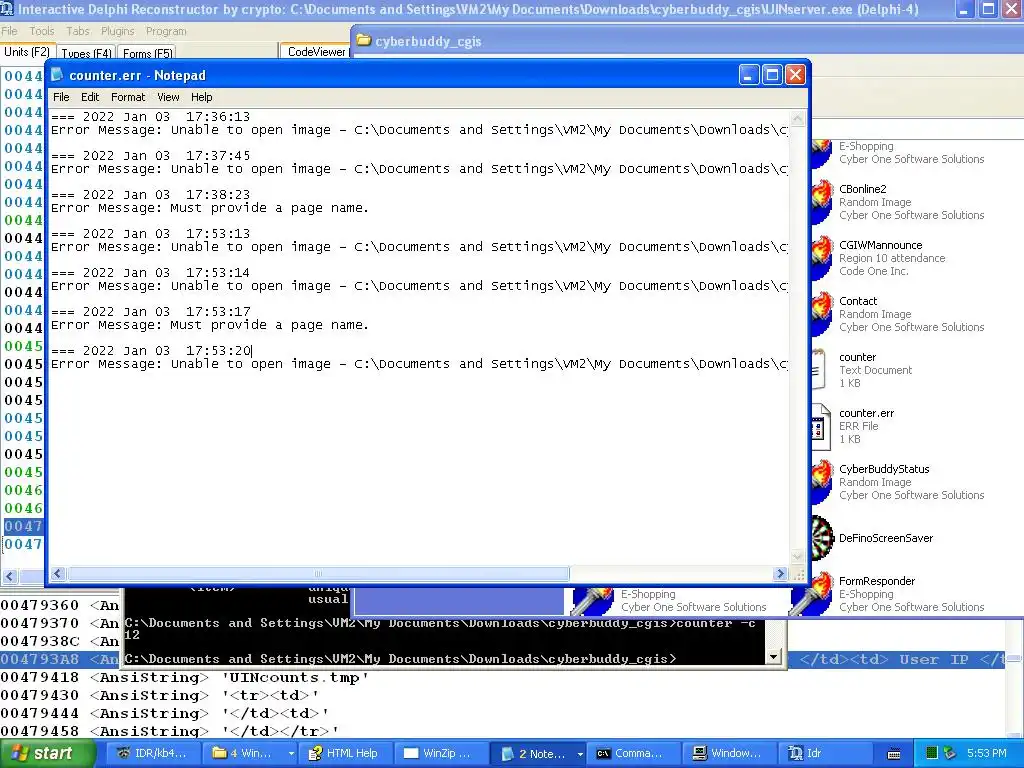Open IDR Program menu

click(x=166, y=31)
